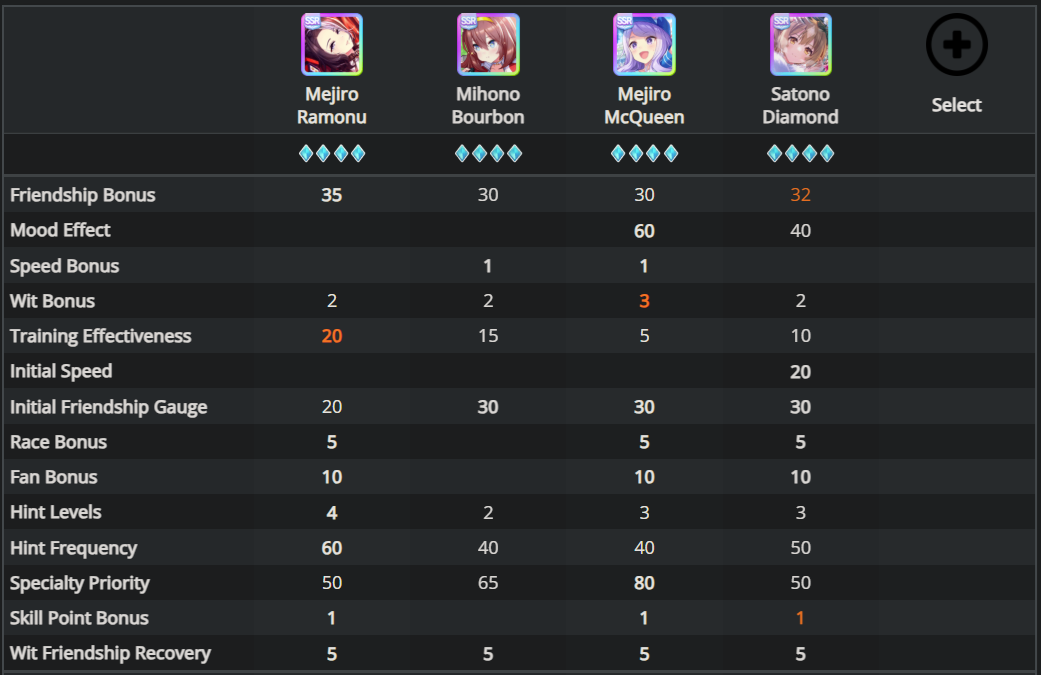This screenshot has height=675, width=1041.
Task: Click the Mejiro Ramonu name text
Action: (331, 106)
